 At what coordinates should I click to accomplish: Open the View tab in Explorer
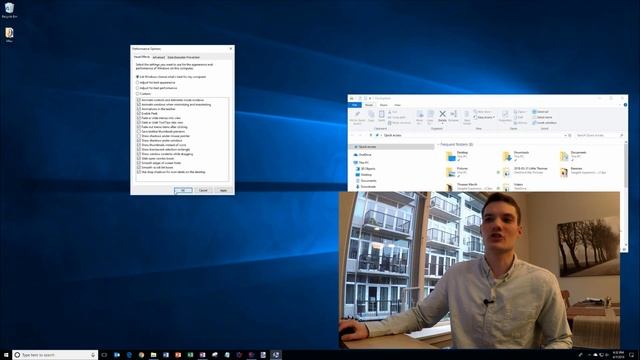pyautogui.click(x=398, y=105)
